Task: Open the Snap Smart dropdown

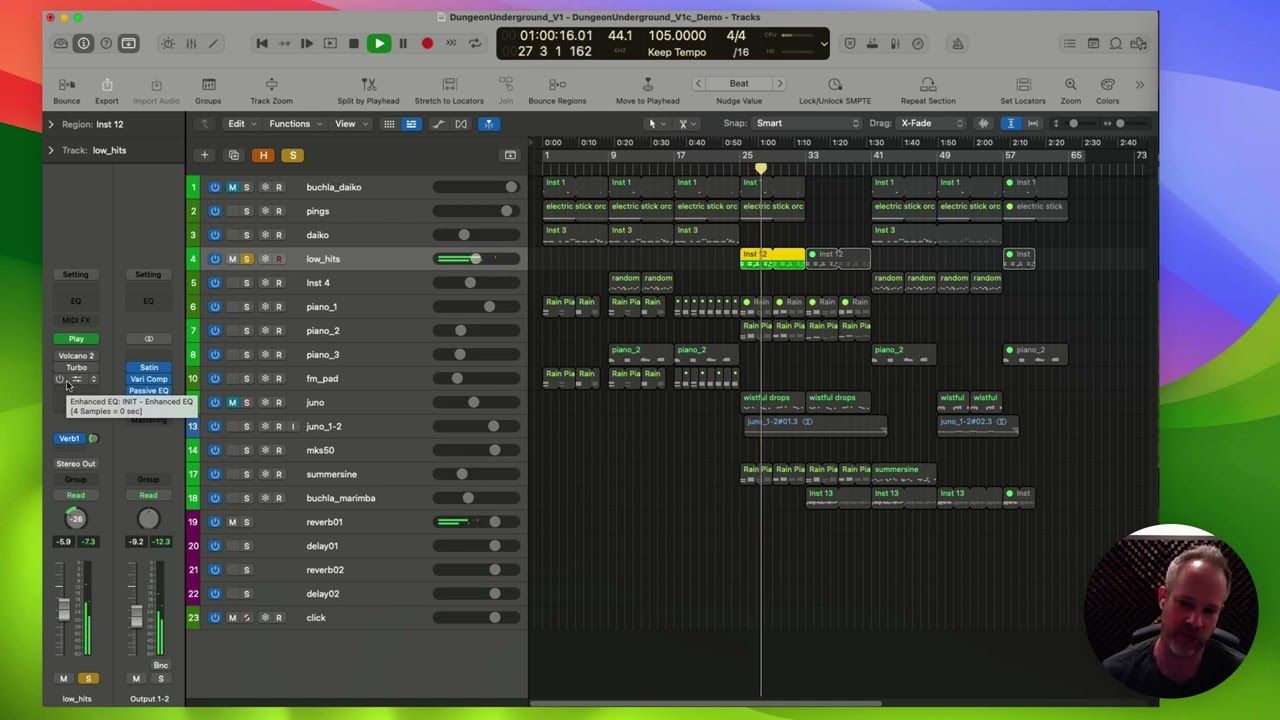Action: pos(806,123)
